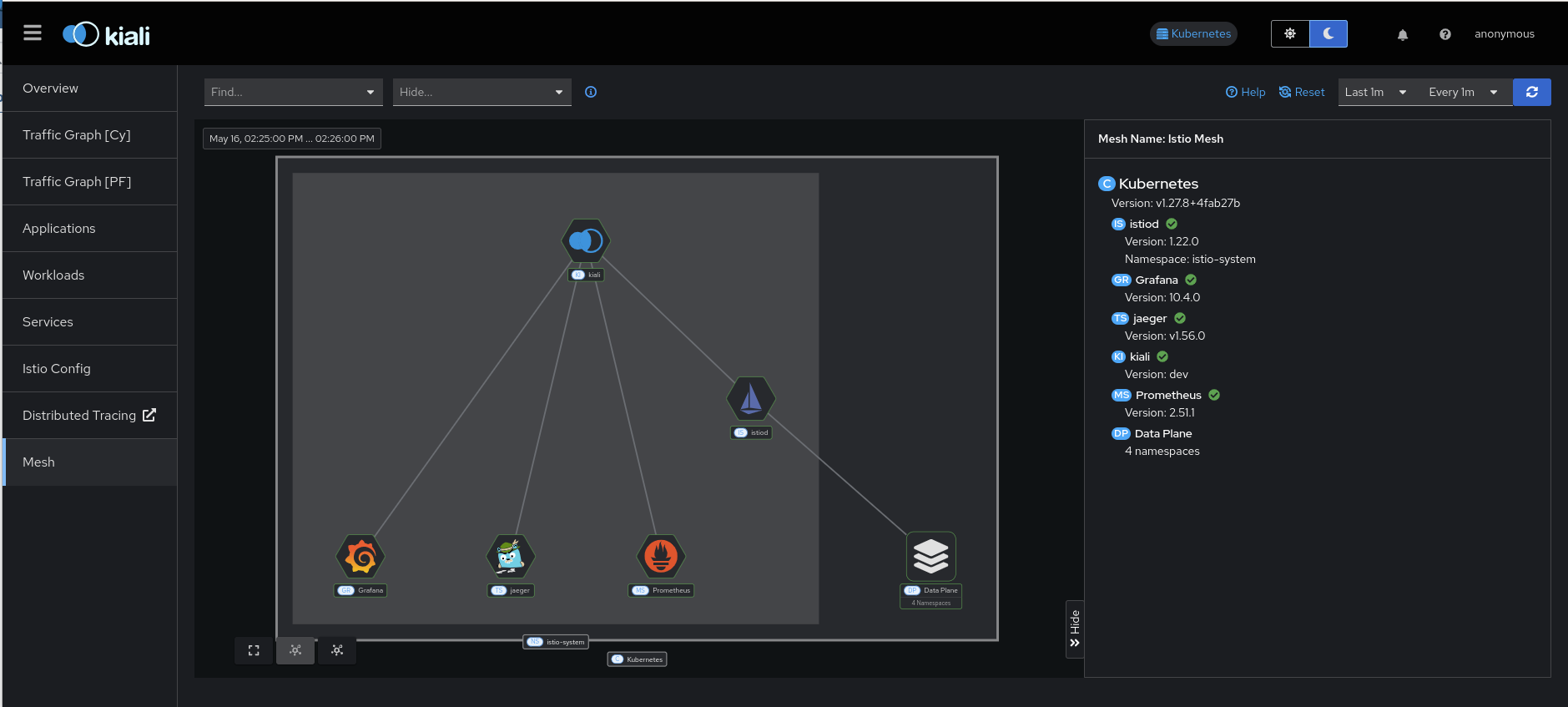
Task: Select the Grafana node in graph
Action: point(360,557)
